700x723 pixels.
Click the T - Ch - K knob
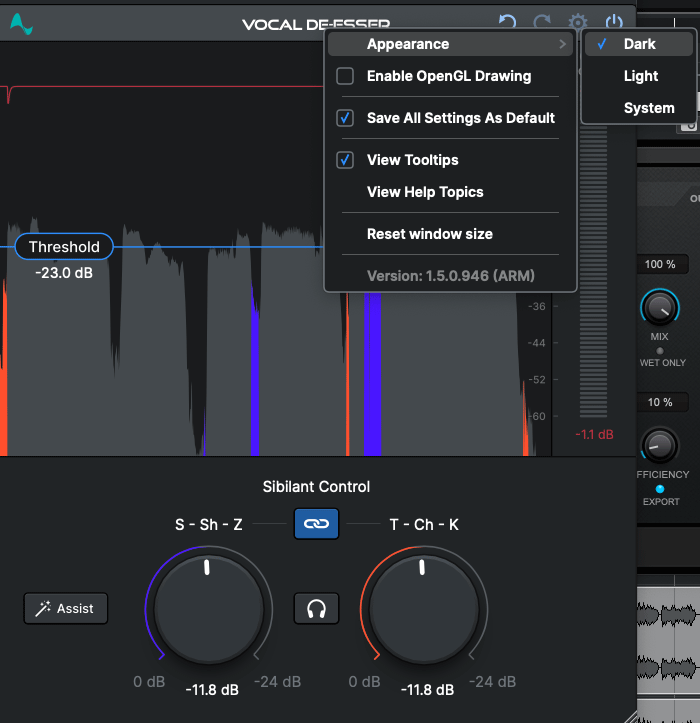point(424,609)
